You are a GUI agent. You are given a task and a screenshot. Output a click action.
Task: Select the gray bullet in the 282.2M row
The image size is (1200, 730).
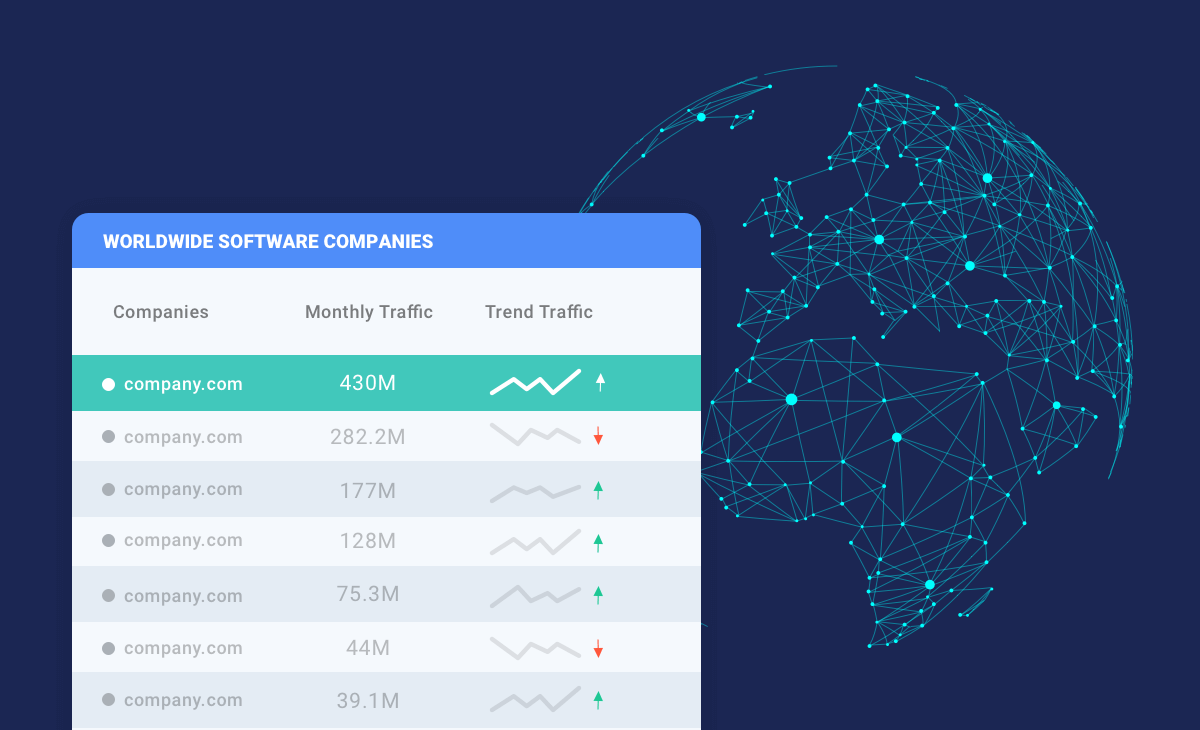[x=109, y=437]
